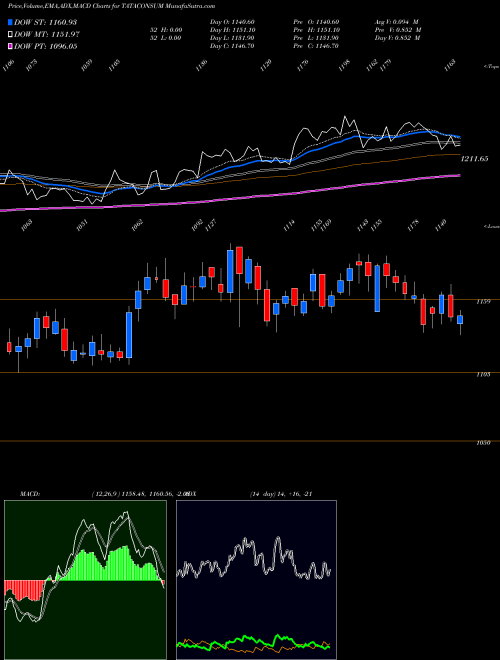500x660 pixels.
Task: Click the Day V: 0.852 M value
Action: (398, 38)
